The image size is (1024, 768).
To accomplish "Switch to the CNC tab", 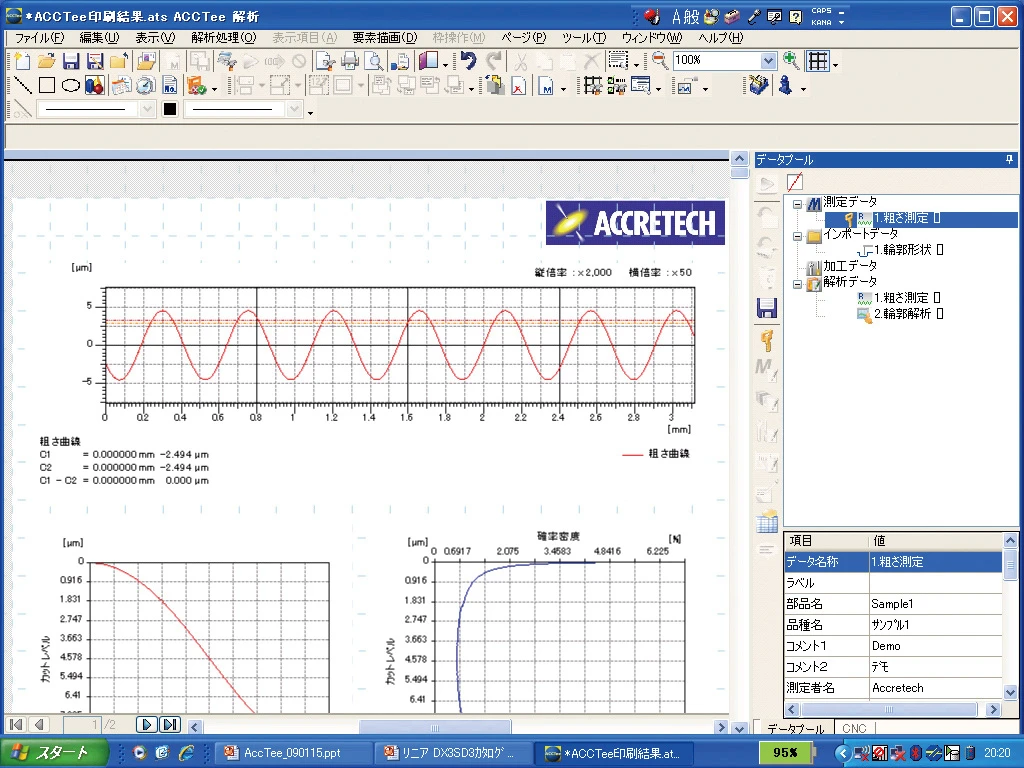I will click(854, 728).
